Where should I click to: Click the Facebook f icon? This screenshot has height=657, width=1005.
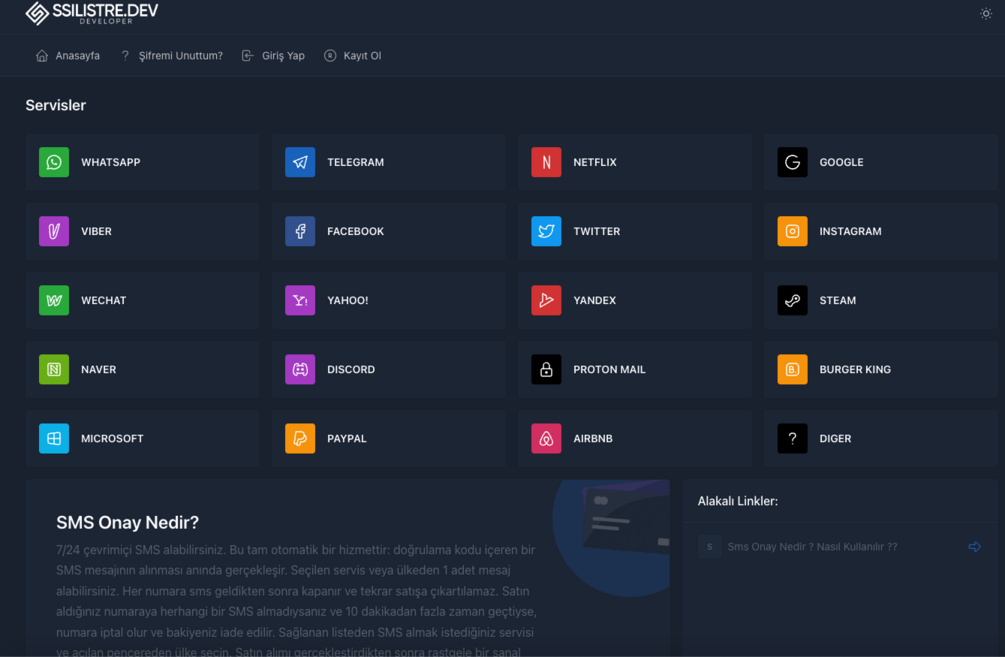300,231
